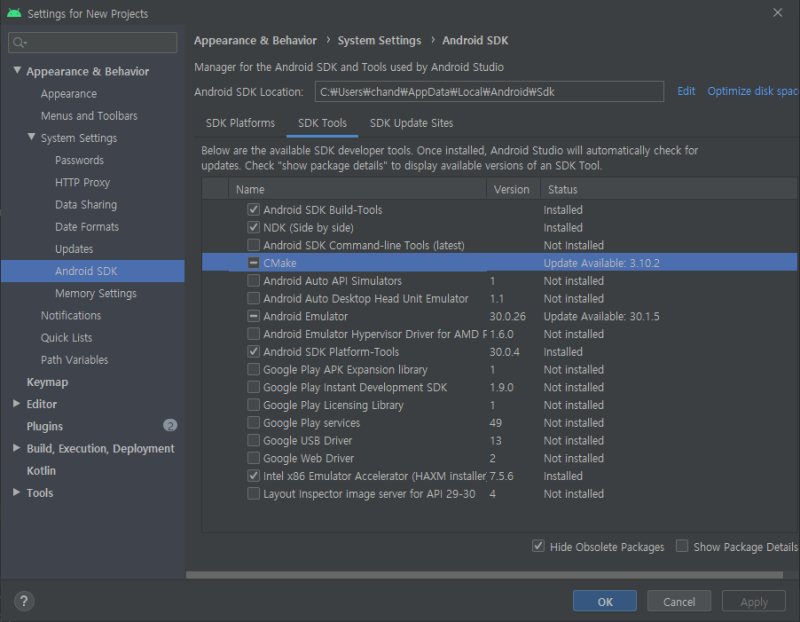Expand the Build, Execution, Deployment section

17,448
